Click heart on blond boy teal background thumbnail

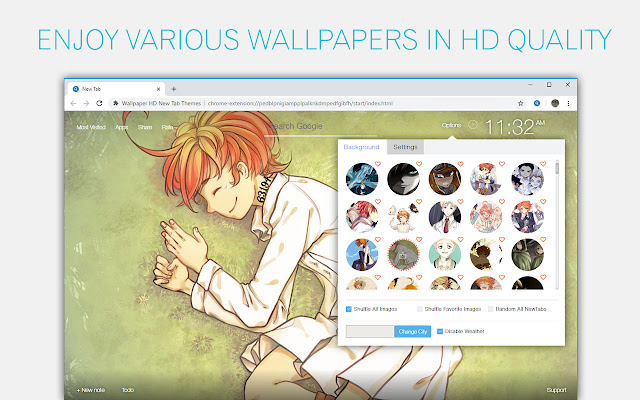[x=460, y=240]
